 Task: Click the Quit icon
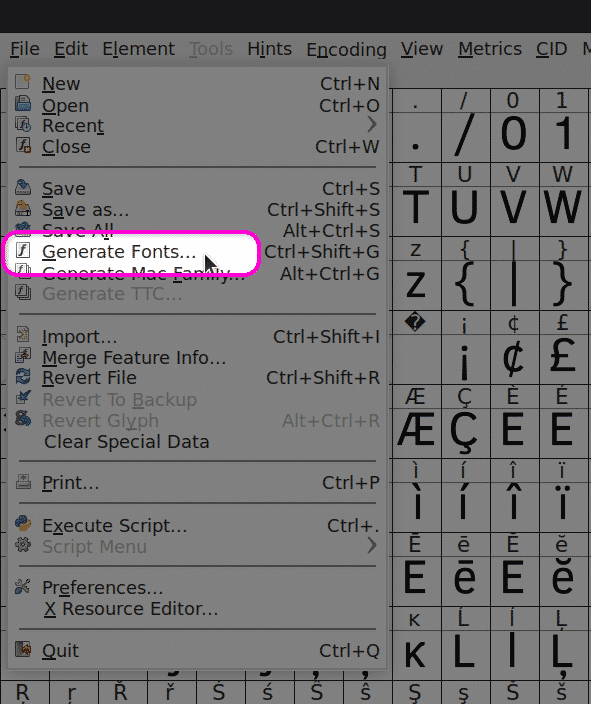(22, 649)
